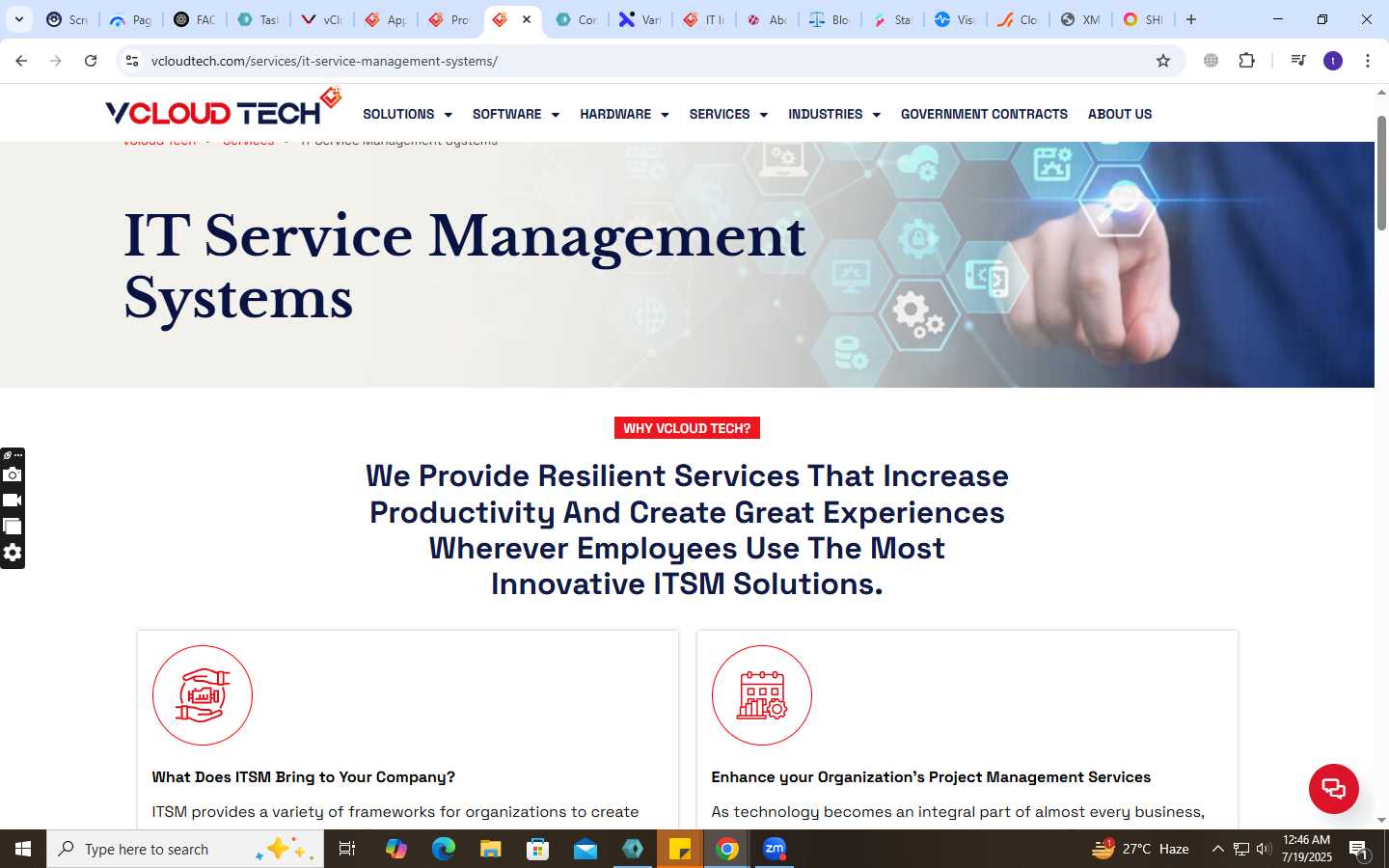Open settings gear in left capture widget
The height and width of the screenshot is (868, 1389).
[x=13, y=553]
